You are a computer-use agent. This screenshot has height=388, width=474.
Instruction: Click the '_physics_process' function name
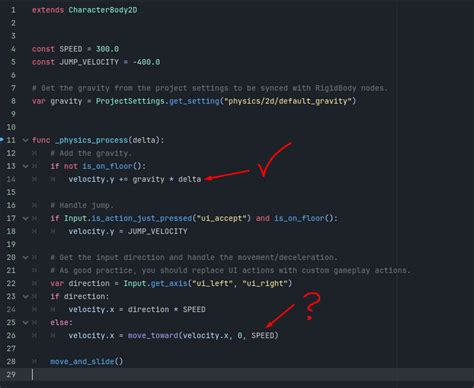tap(91, 140)
